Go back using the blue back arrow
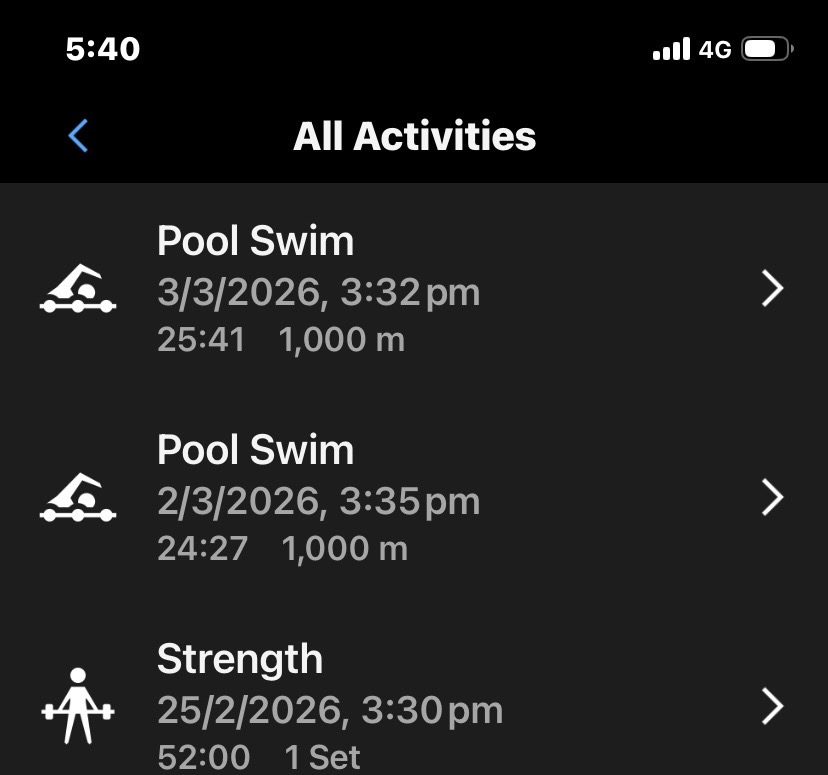The width and height of the screenshot is (828, 775). tap(78, 136)
